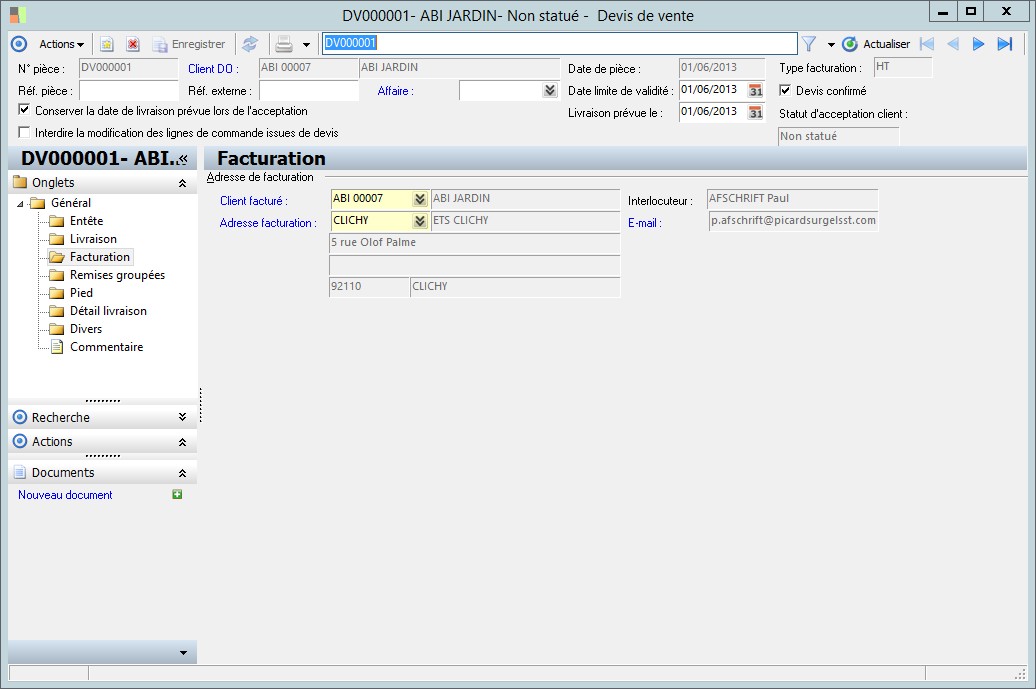Open the Adresse facturation dropdown
Screen dimensions: 1036x689
pyautogui.click(x=419, y=221)
